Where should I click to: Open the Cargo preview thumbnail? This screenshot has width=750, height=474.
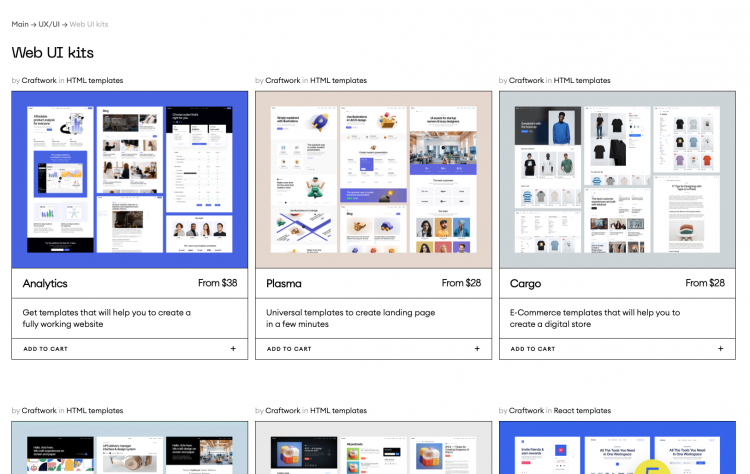(x=617, y=179)
